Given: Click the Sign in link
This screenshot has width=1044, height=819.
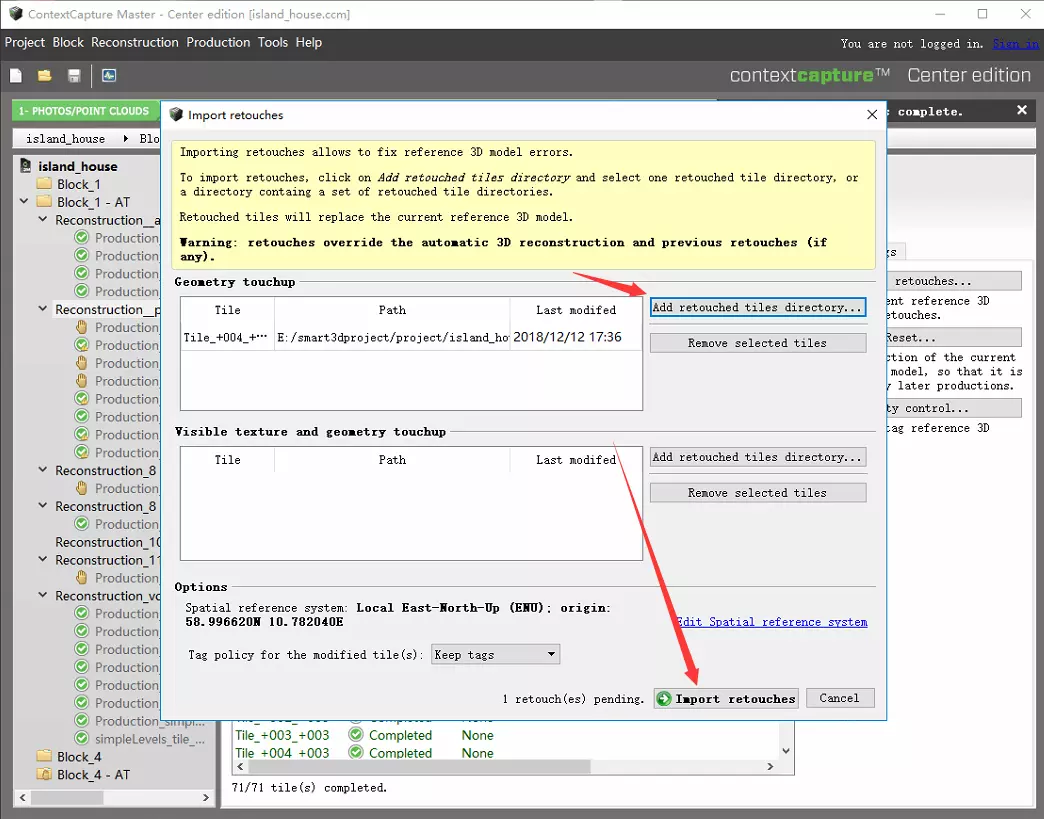Looking at the screenshot, I should (1015, 44).
